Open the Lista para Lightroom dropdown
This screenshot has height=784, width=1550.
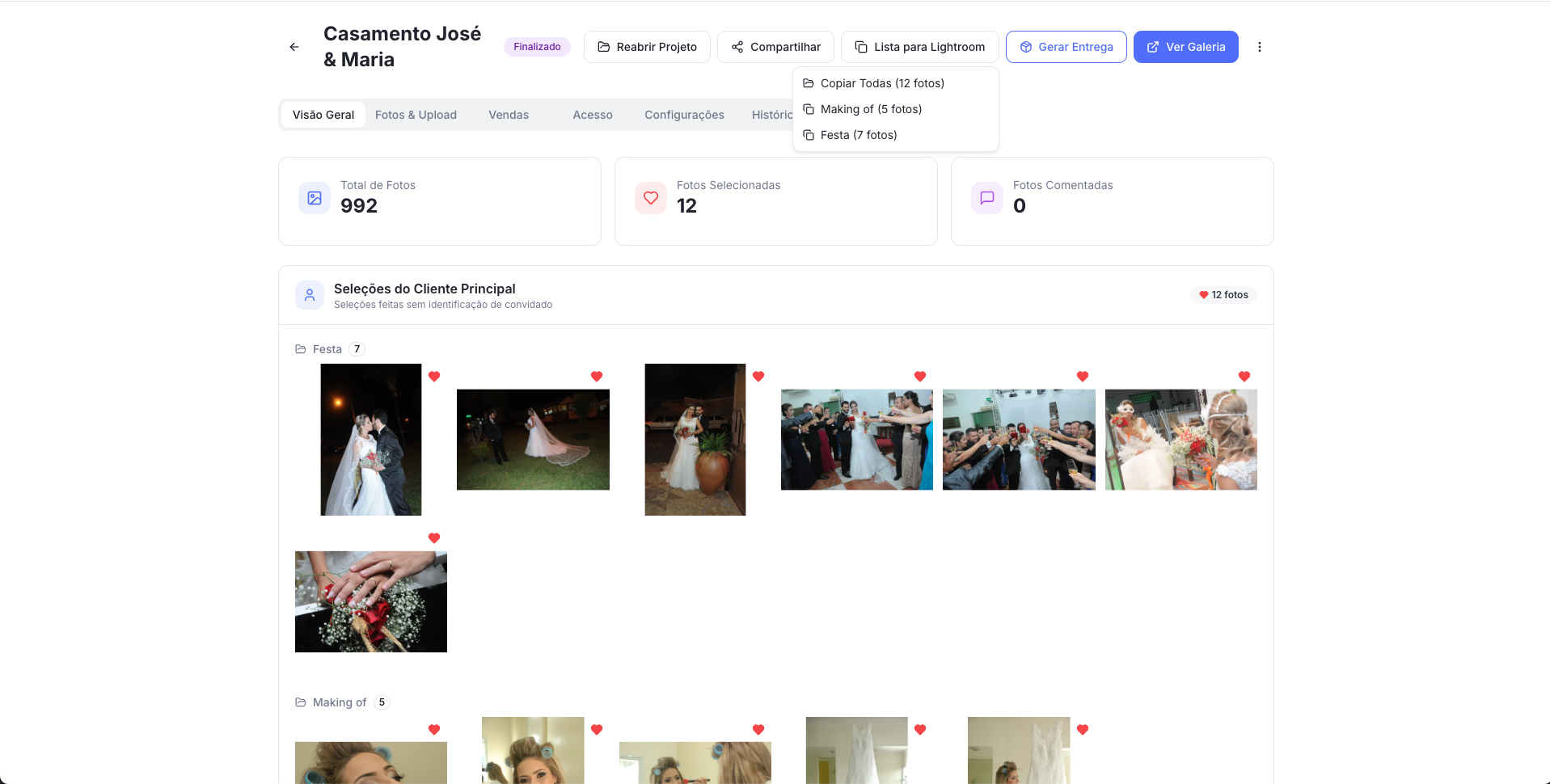(920, 47)
